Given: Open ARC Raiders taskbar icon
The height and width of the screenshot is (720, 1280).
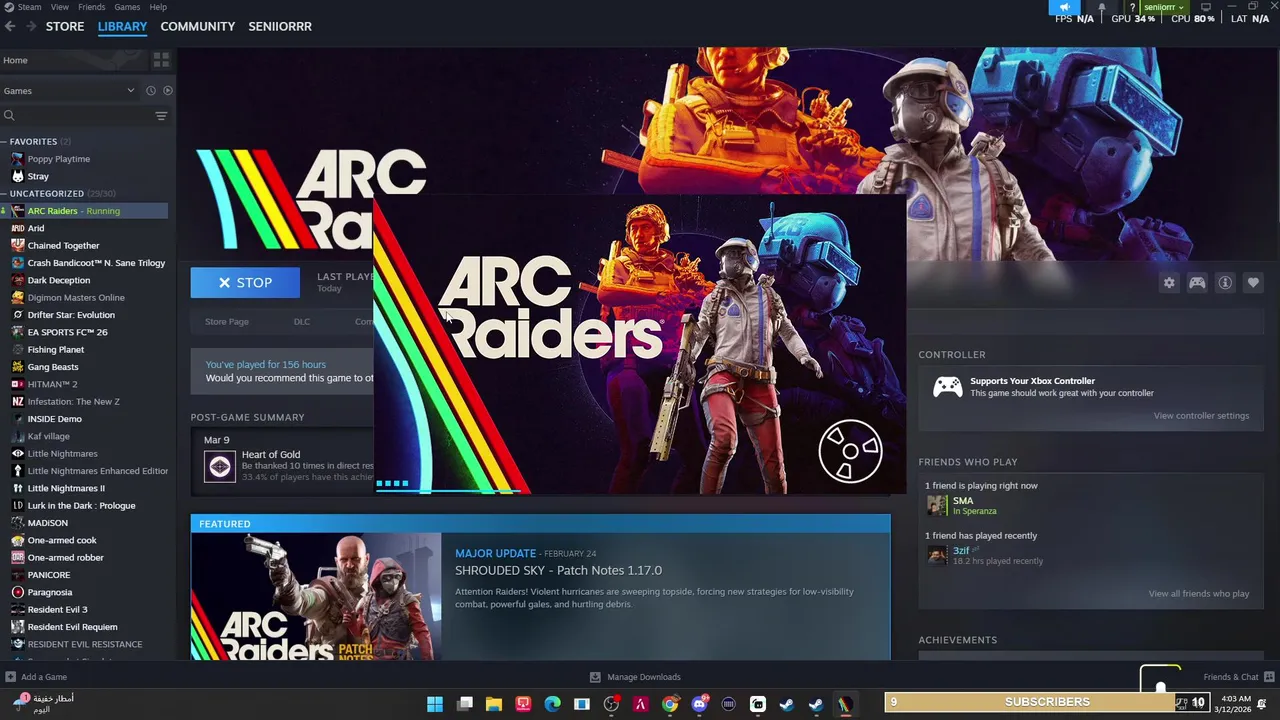Looking at the screenshot, I should pos(845,705).
